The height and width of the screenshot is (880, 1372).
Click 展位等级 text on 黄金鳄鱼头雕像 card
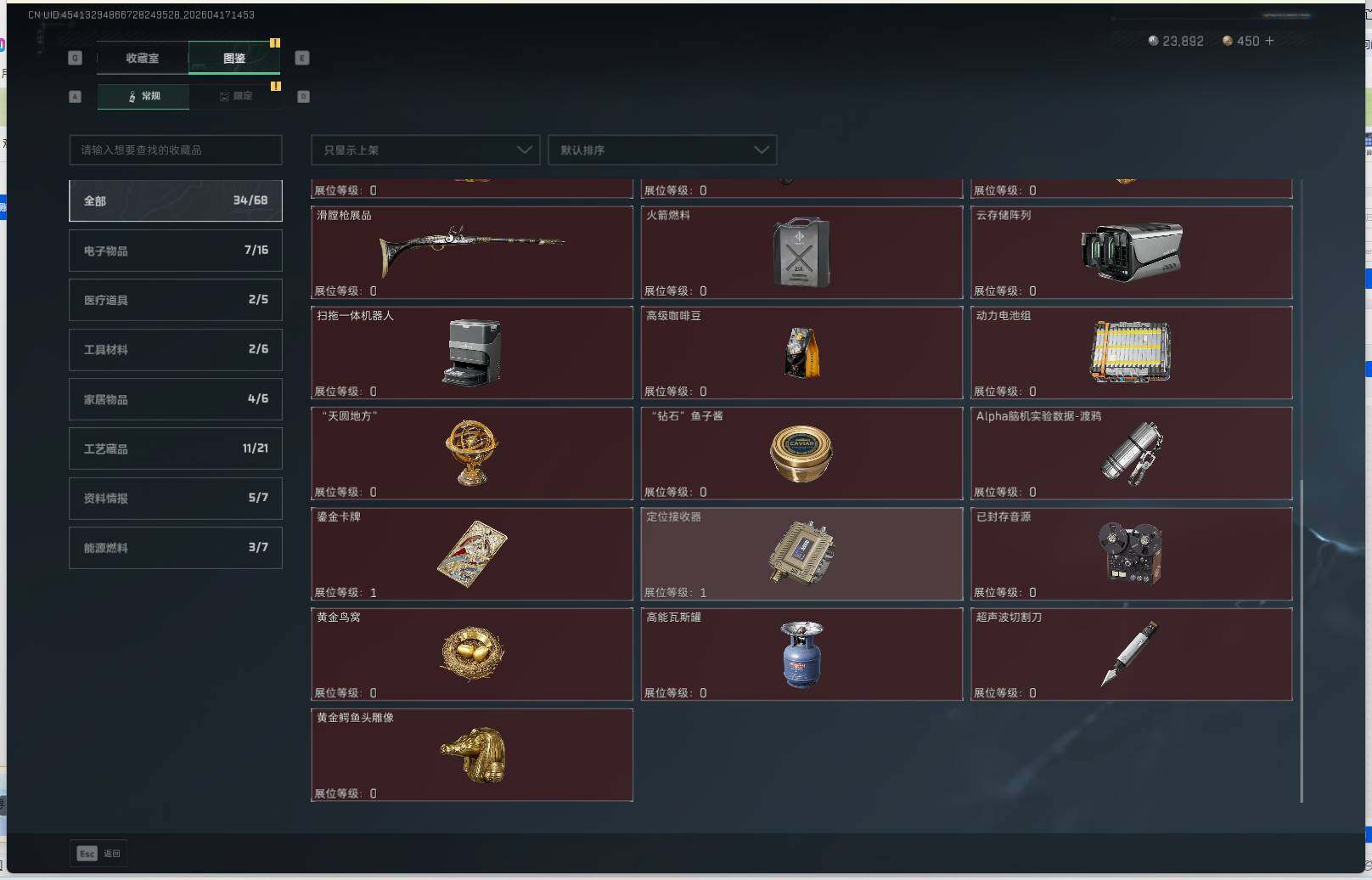tap(346, 793)
